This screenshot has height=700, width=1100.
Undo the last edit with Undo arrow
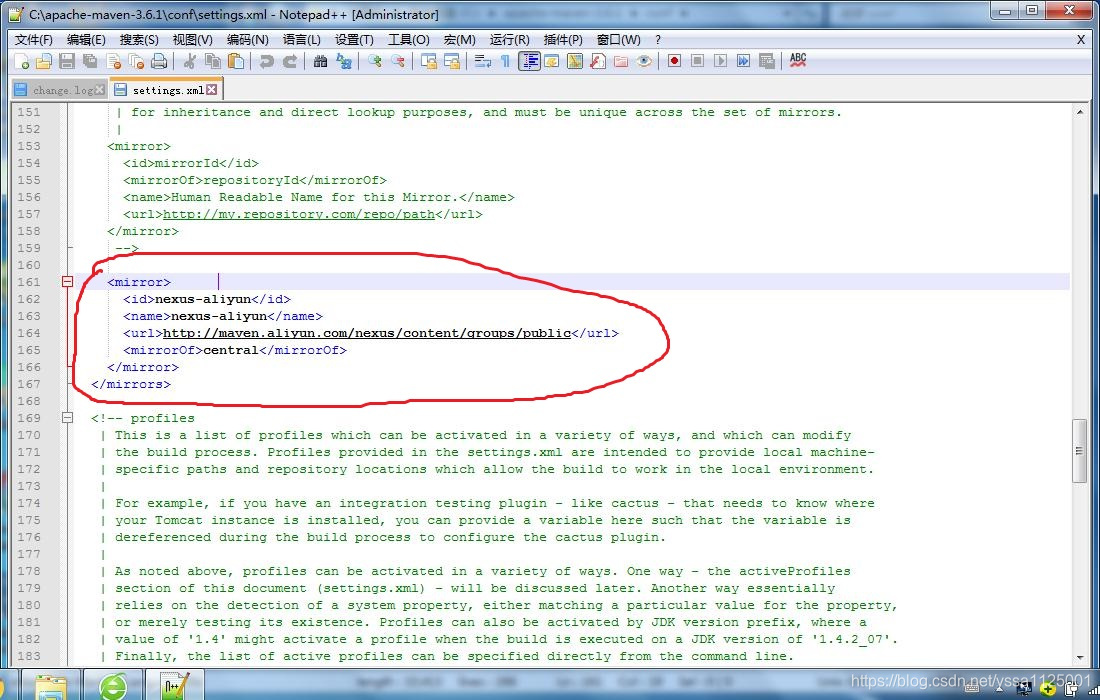click(266, 62)
